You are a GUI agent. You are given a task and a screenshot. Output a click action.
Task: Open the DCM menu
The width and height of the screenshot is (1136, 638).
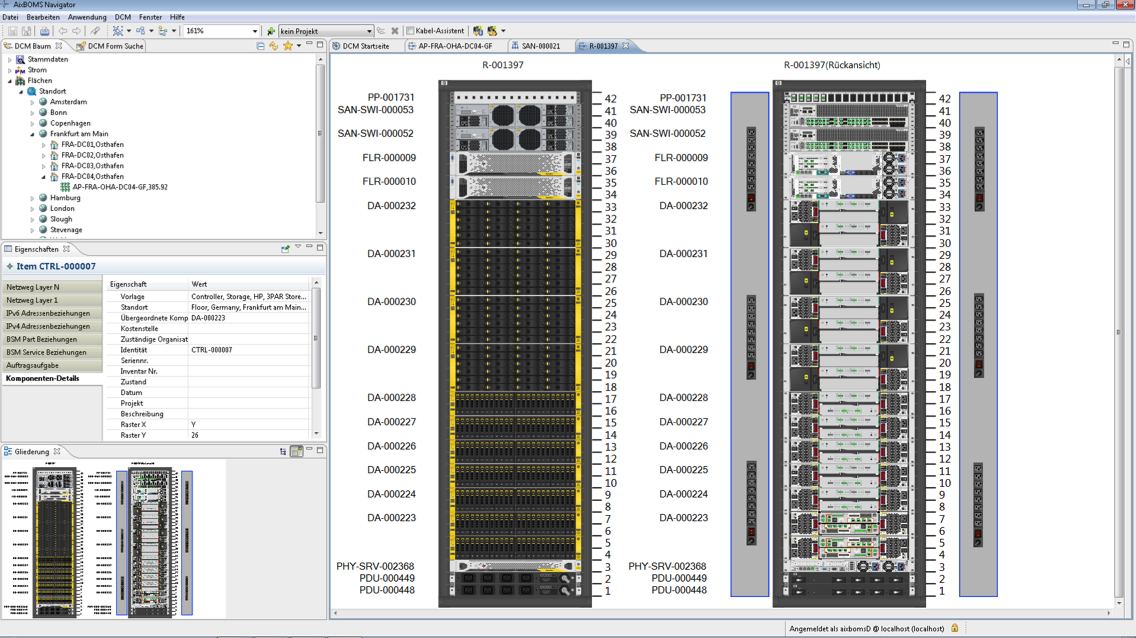[123, 17]
